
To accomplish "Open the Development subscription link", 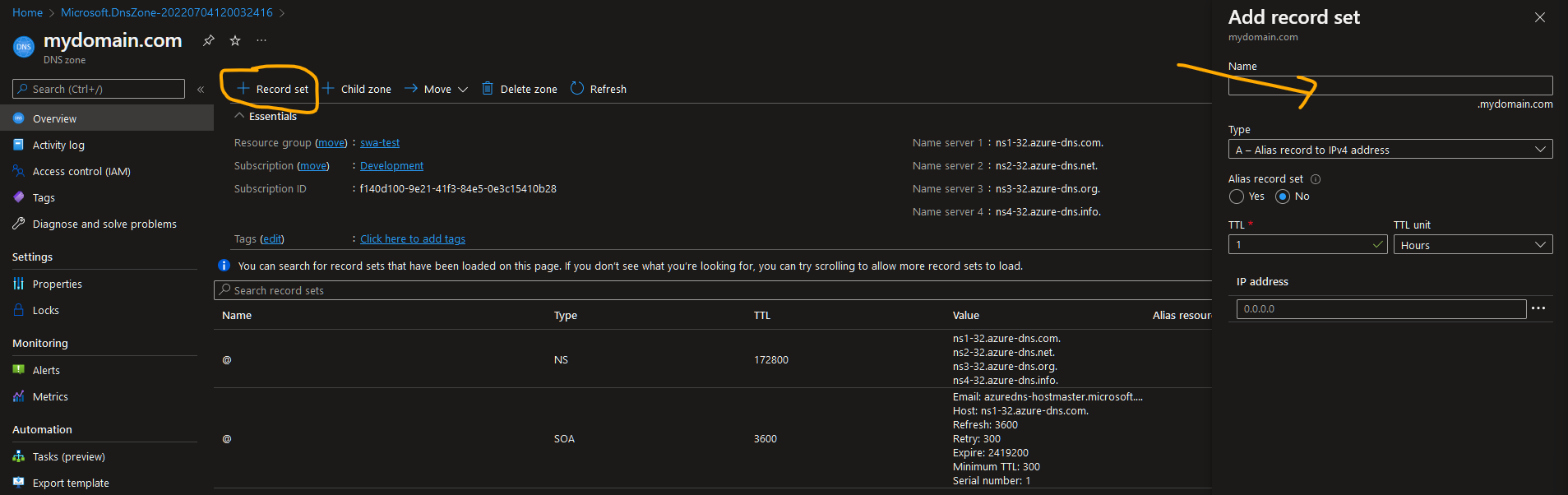I will [391, 166].
